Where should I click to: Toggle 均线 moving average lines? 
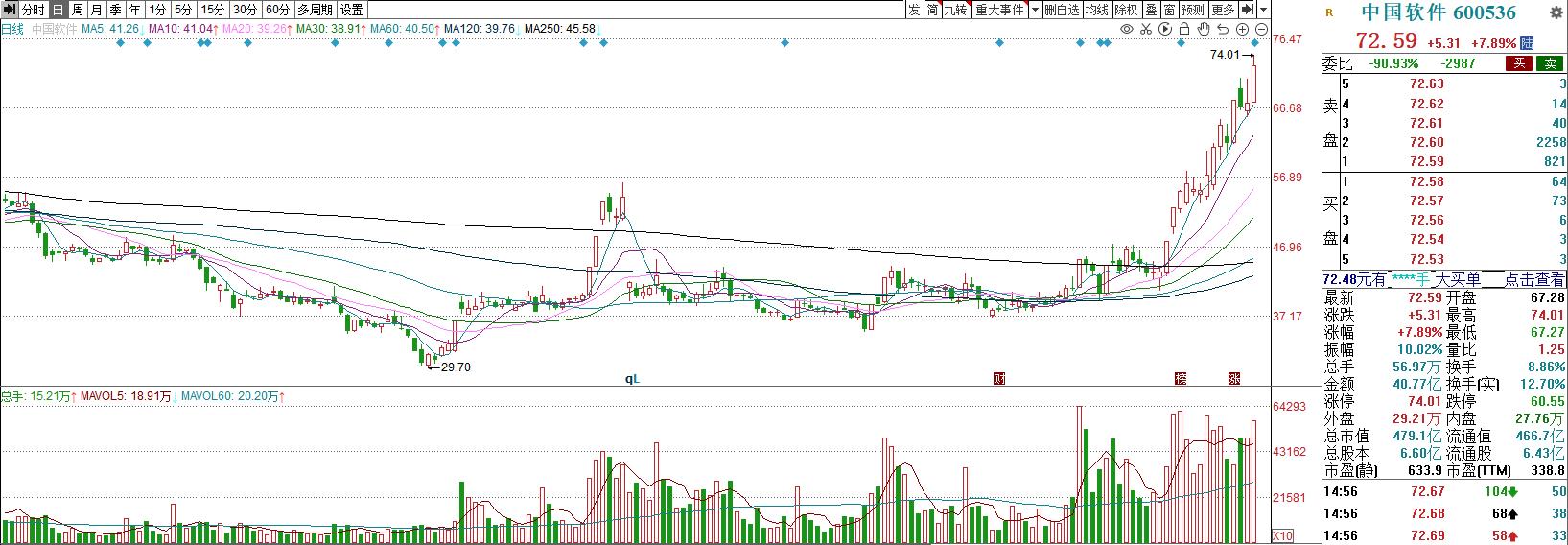click(x=1097, y=10)
